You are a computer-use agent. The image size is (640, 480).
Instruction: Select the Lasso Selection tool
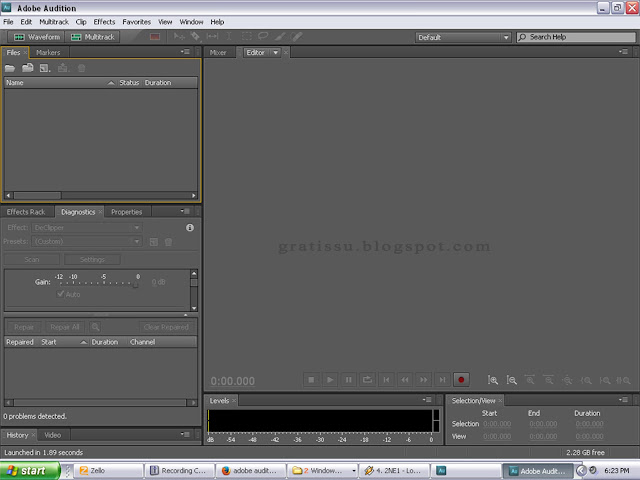pyautogui.click(x=263, y=36)
